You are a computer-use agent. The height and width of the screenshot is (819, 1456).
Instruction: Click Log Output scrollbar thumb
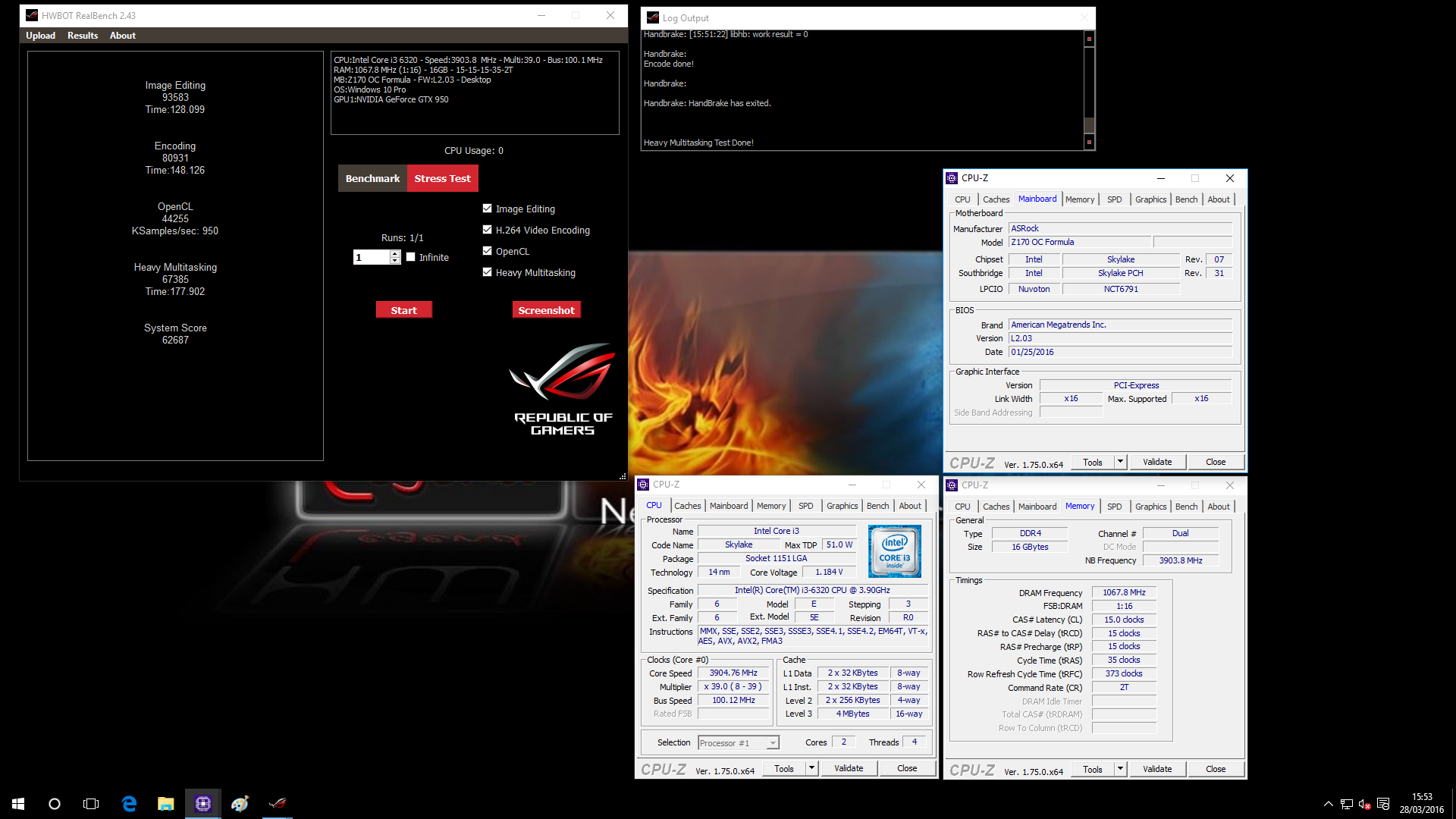pyautogui.click(x=1089, y=126)
